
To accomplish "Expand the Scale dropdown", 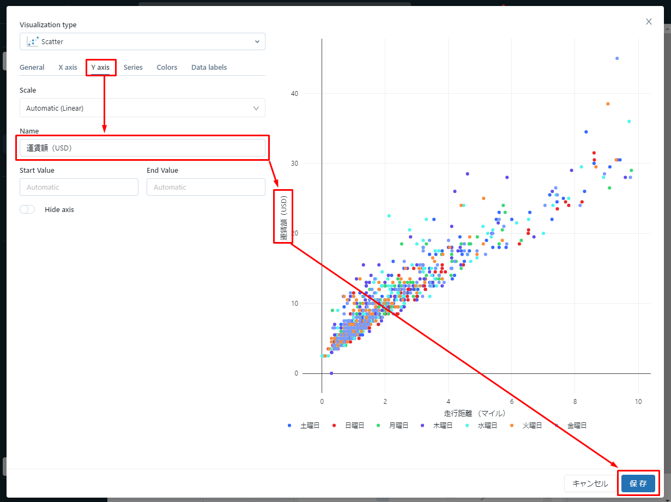I will click(x=142, y=108).
